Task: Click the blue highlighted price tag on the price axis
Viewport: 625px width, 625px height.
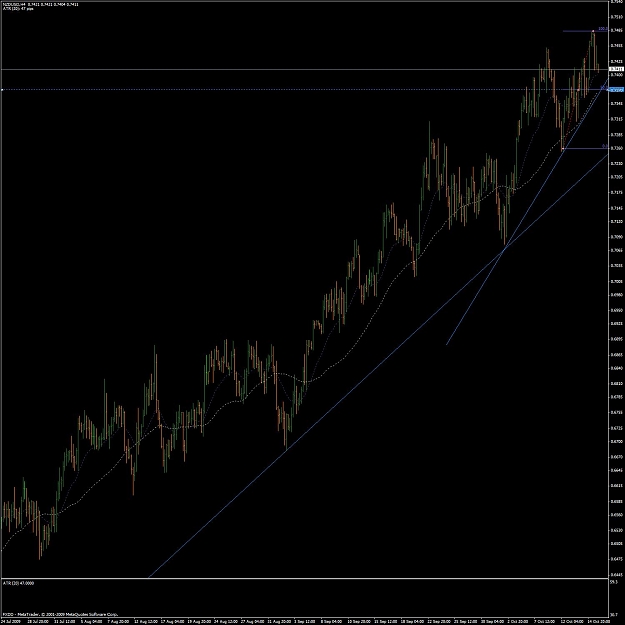Action: click(616, 90)
